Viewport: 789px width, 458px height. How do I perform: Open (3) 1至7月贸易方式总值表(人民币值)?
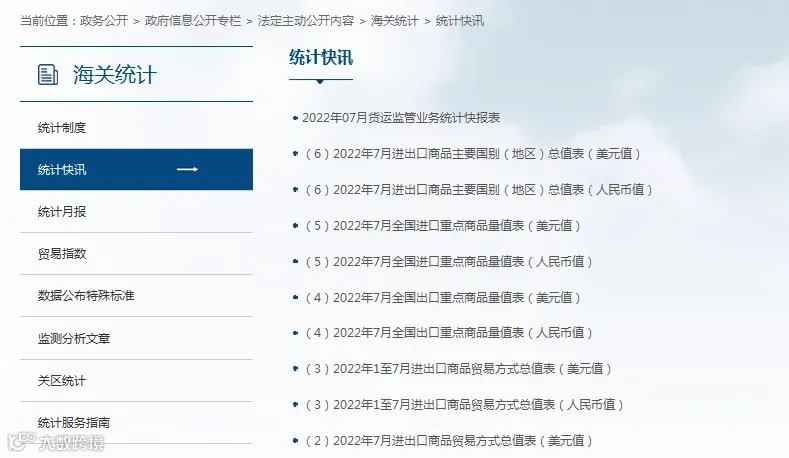coord(464,405)
